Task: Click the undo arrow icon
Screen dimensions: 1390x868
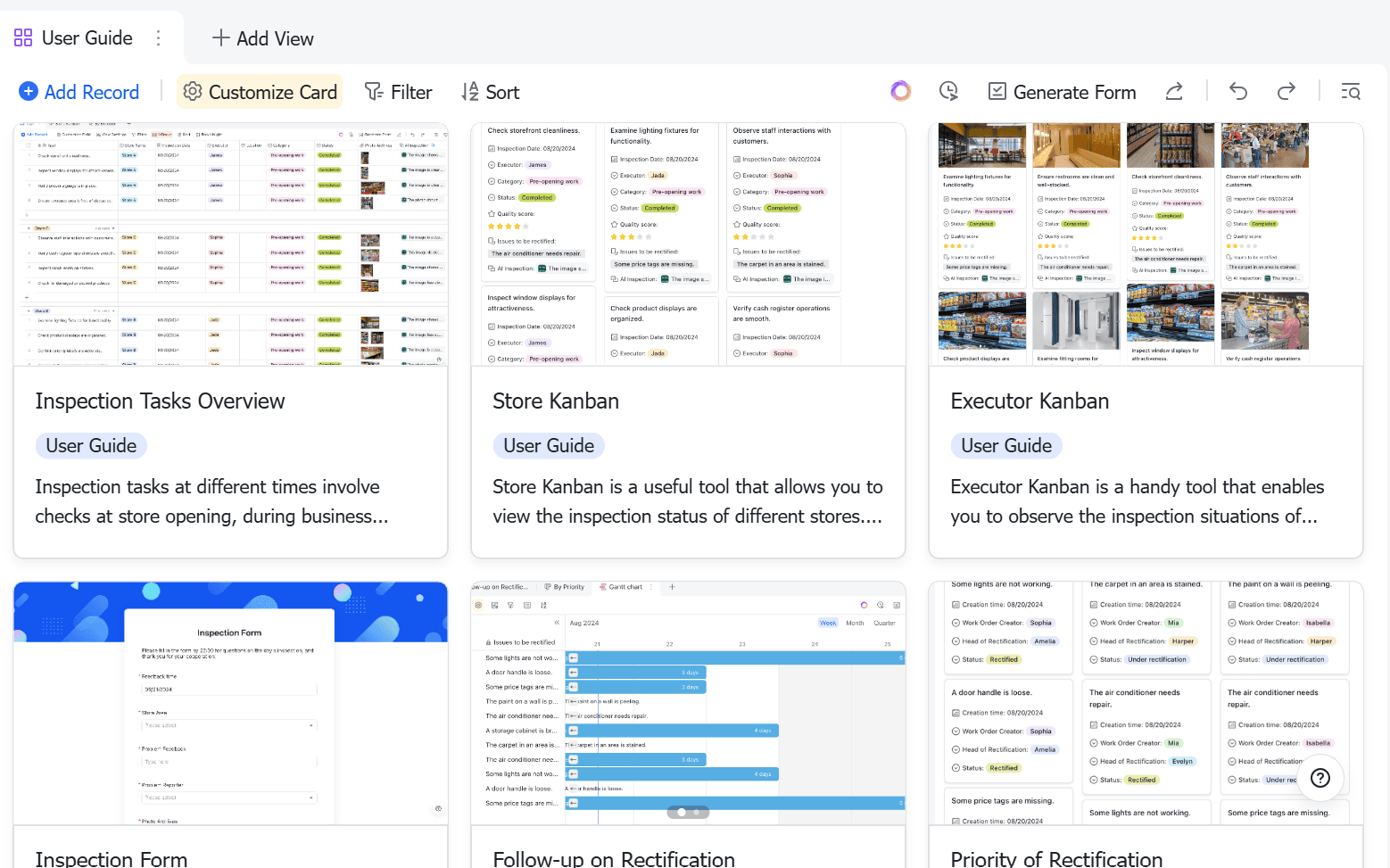Action: tap(1237, 91)
